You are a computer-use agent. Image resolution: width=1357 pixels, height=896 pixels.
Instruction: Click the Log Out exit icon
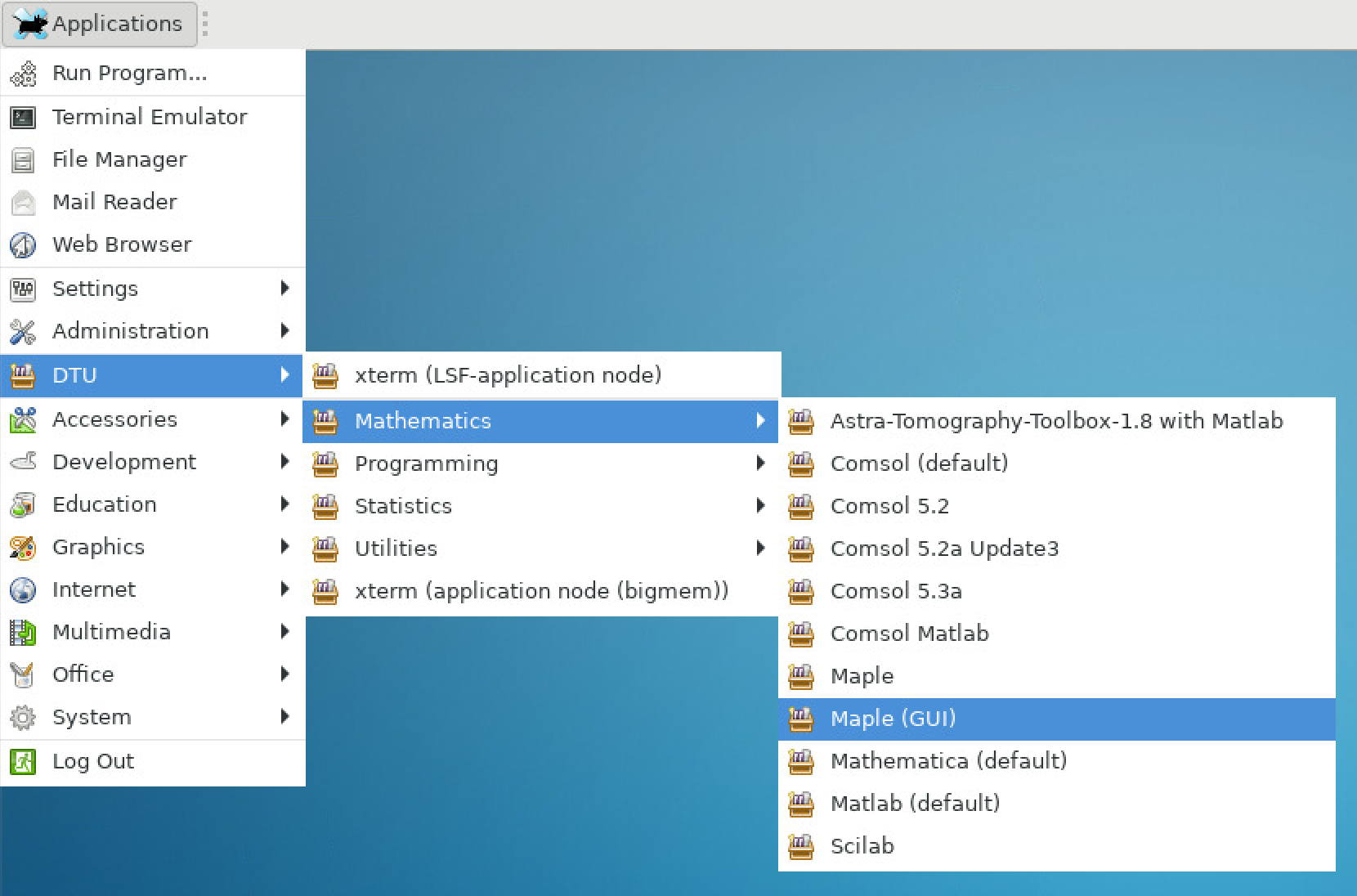(x=23, y=762)
